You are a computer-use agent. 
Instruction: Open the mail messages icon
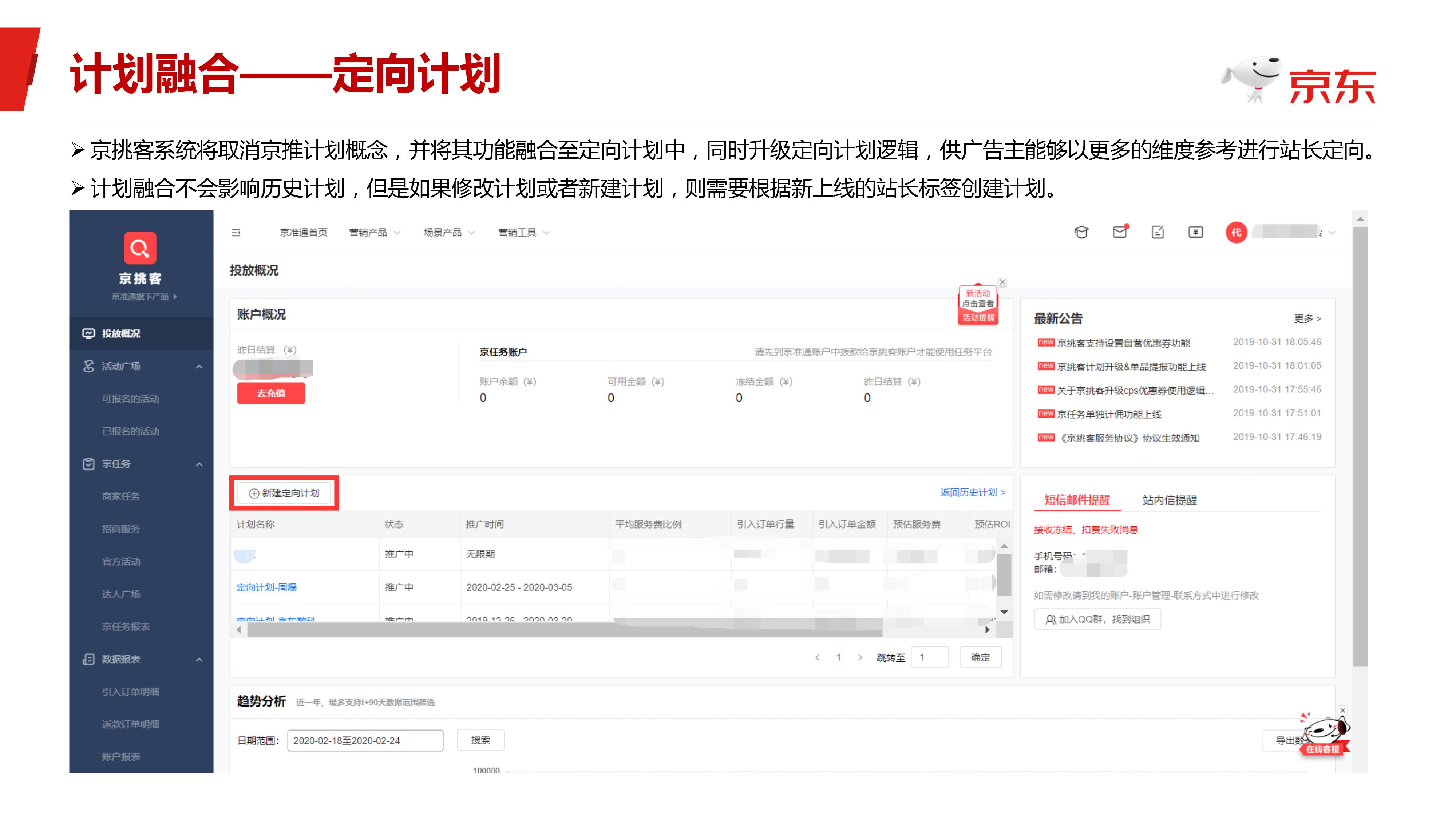coord(1120,232)
